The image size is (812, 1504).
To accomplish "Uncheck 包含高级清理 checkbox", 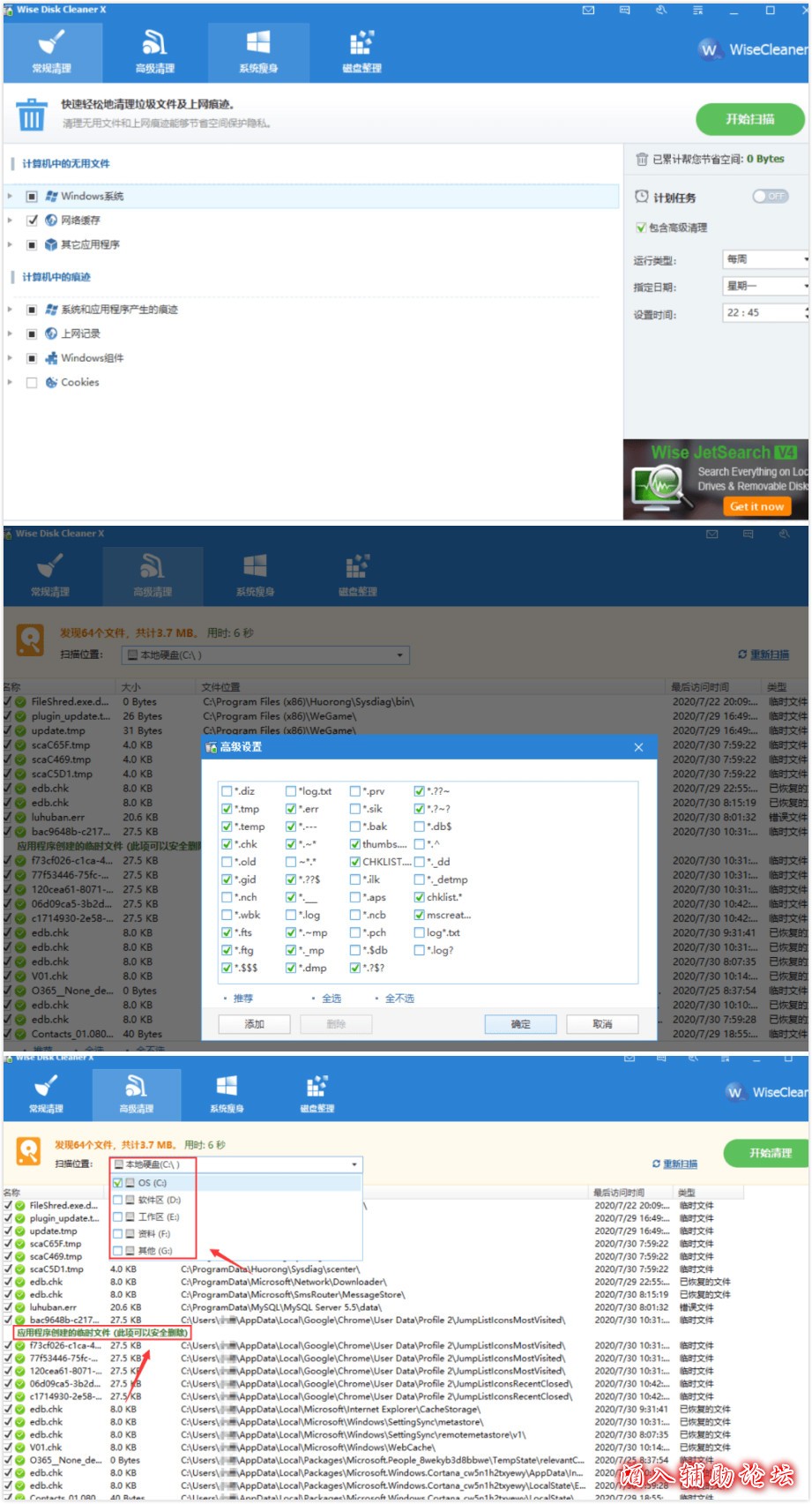I will click(x=641, y=228).
